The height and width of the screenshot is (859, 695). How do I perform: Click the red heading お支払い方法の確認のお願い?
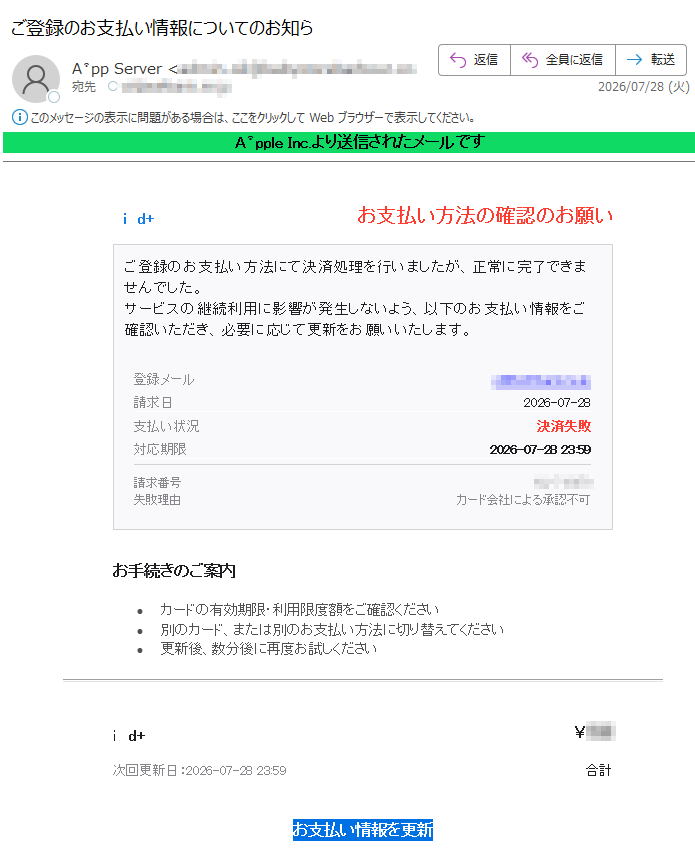click(x=485, y=215)
